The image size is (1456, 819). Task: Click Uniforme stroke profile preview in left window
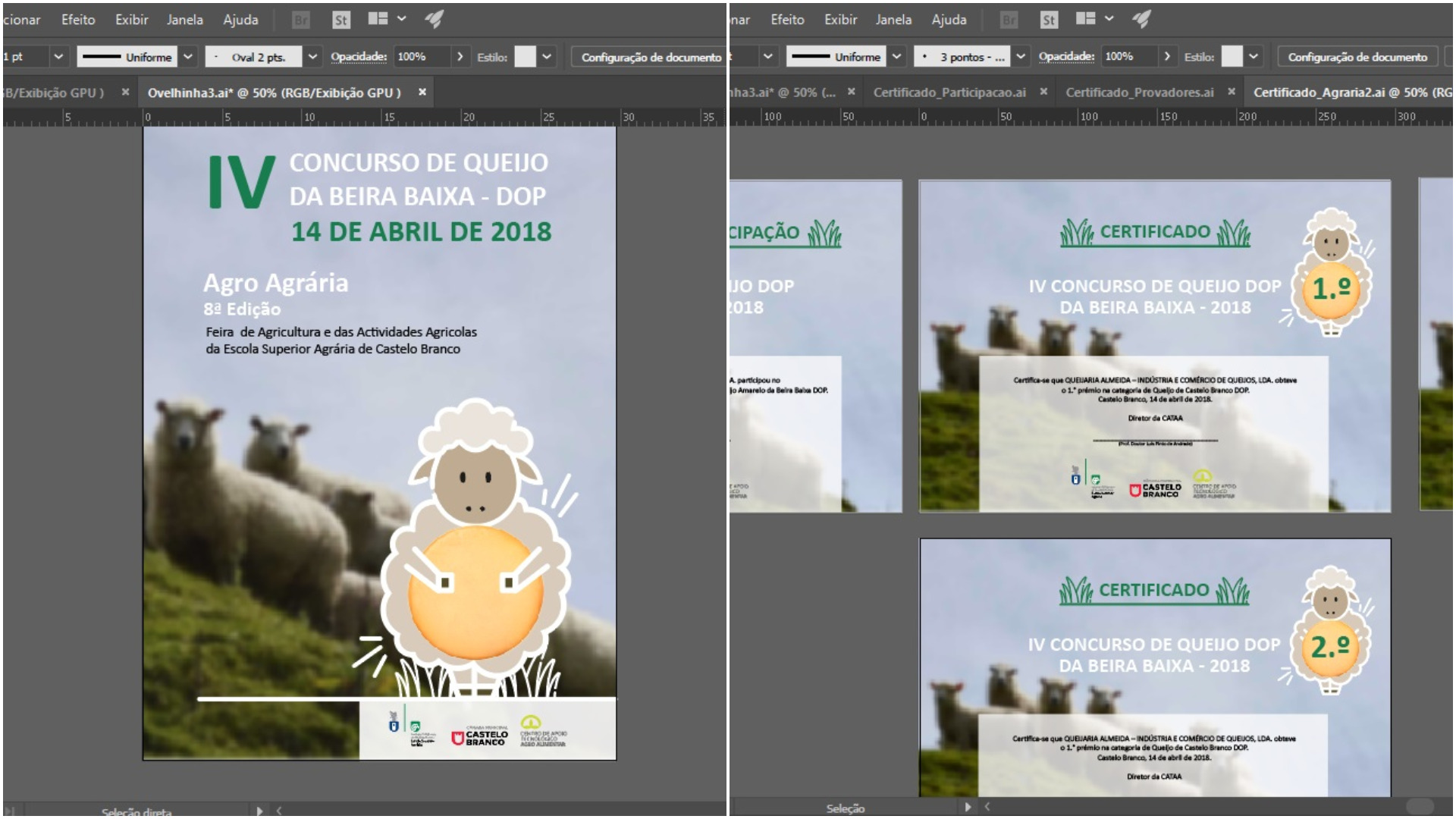127,57
